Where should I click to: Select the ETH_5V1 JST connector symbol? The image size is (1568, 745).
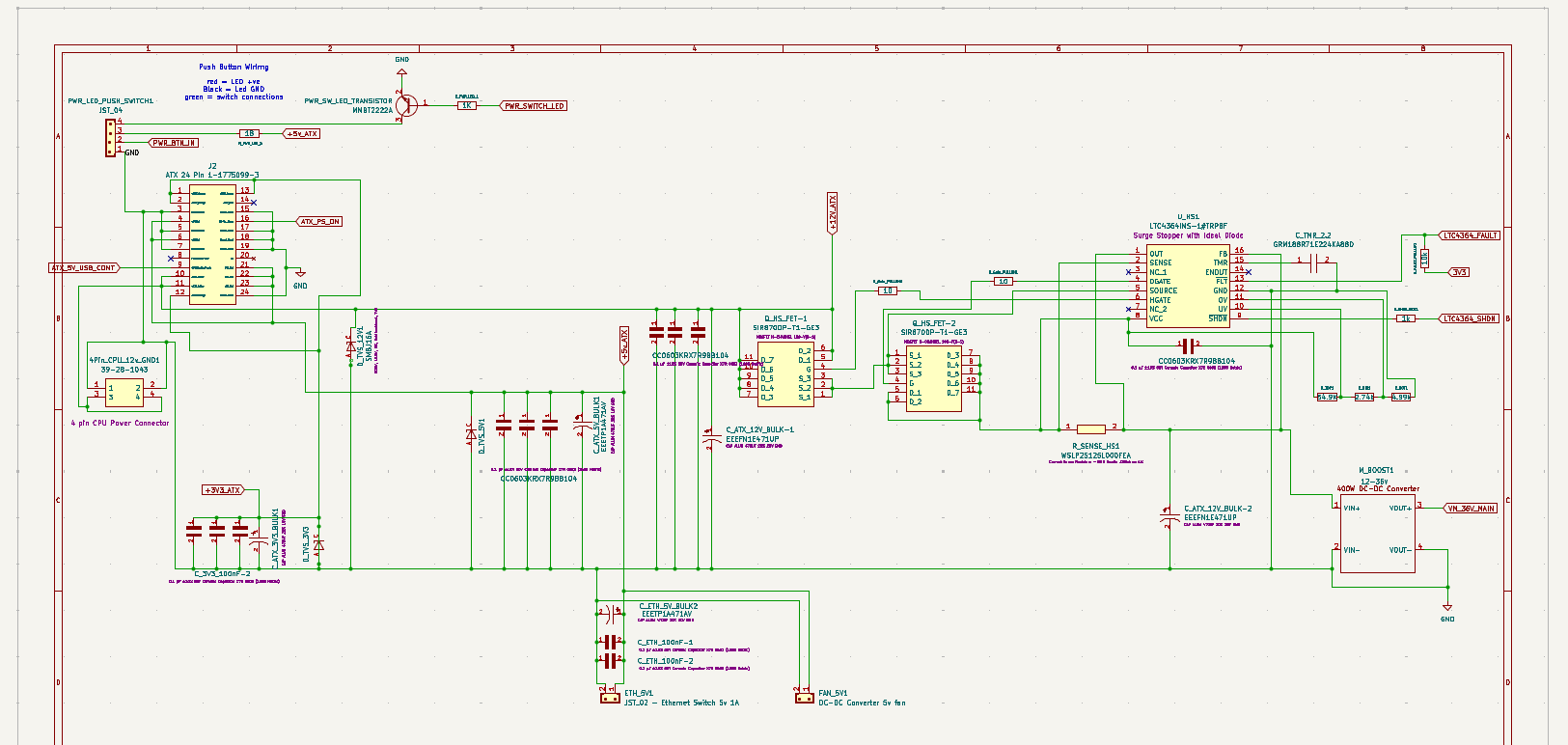tap(610, 698)
